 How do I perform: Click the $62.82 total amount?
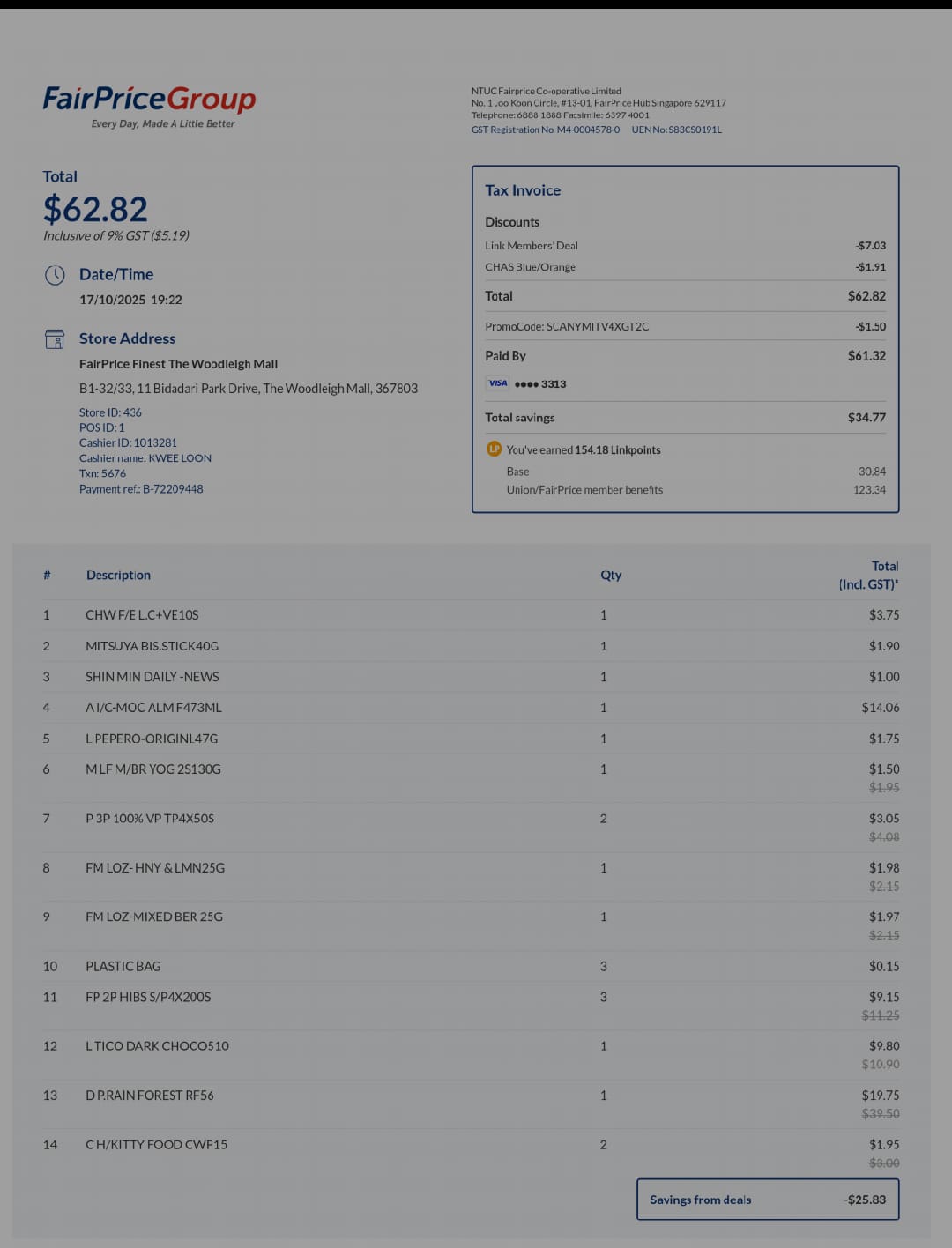pyautogui.click(x=95, y=210)
